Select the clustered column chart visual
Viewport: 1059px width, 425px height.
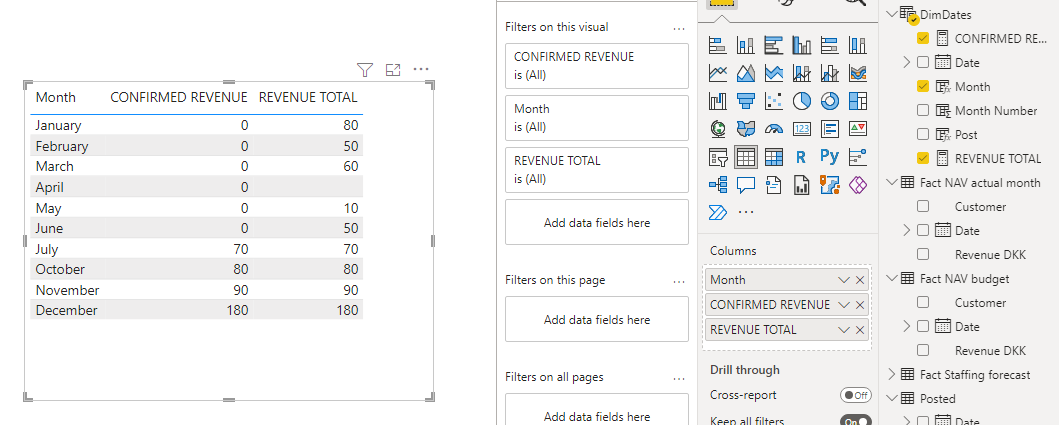click(x=802, y=45)
